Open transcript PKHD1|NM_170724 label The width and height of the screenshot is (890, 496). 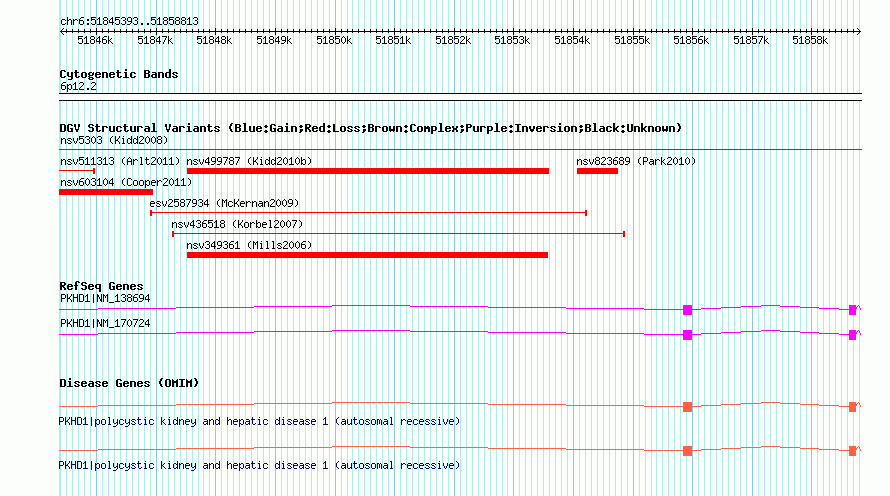pyautogui.click(x=105, y=323)
